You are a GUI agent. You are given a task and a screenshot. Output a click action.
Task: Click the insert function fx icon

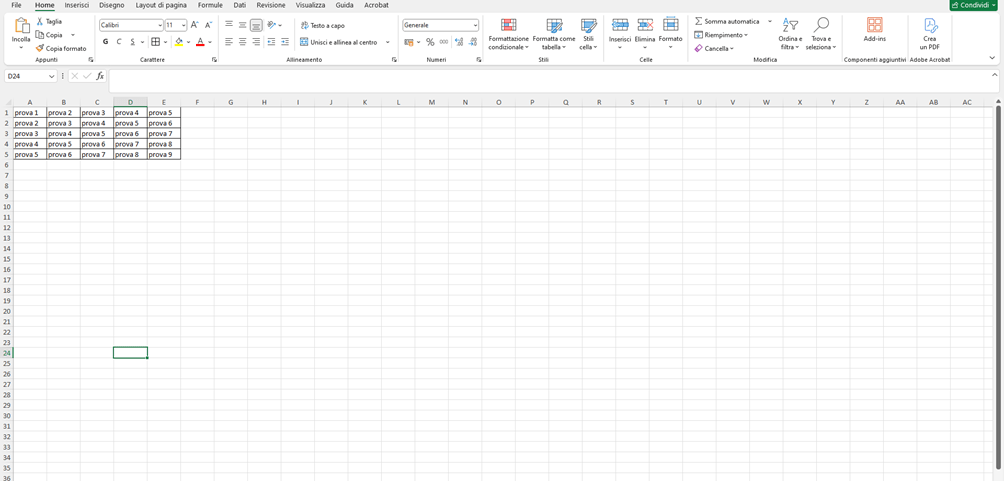coord(100,76)
